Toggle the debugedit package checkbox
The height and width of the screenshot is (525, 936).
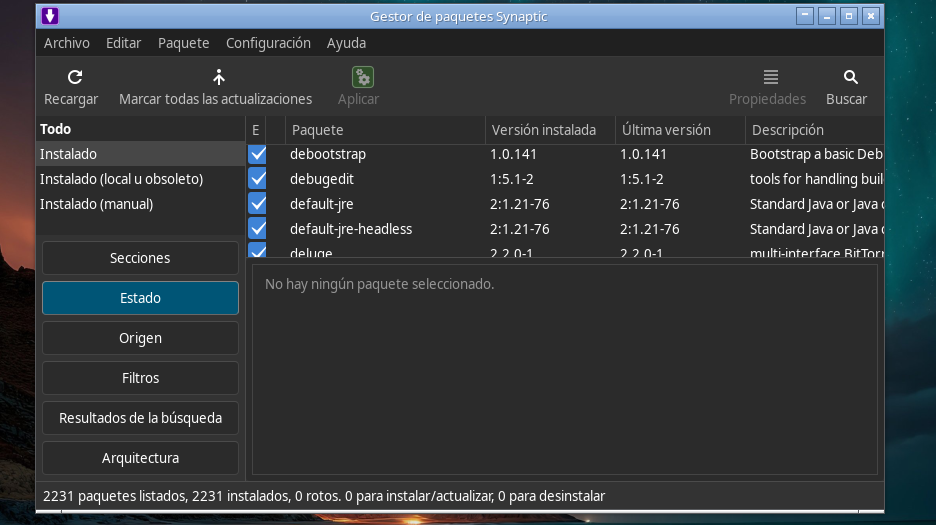point(257,179)
